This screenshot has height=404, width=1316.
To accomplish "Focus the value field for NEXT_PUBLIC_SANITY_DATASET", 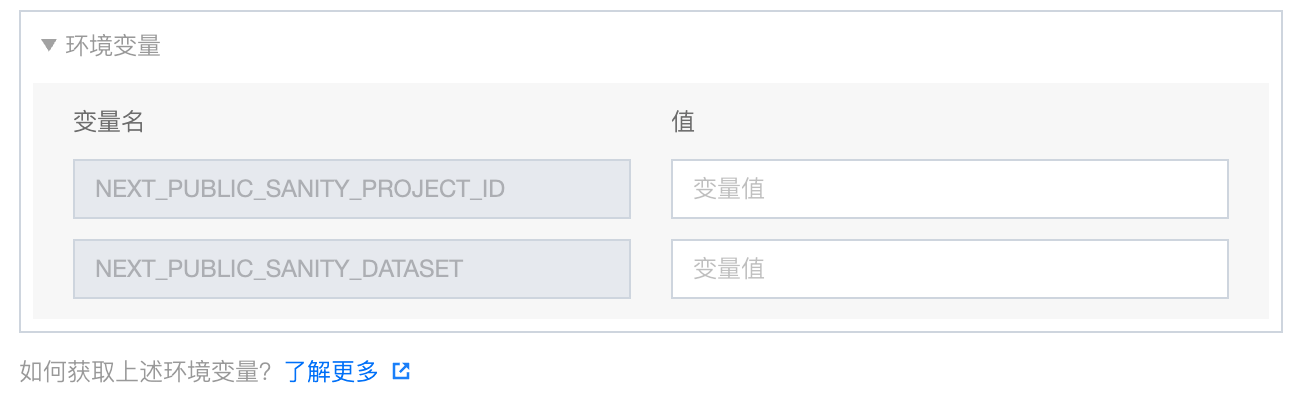I will (x=949, y=269).
